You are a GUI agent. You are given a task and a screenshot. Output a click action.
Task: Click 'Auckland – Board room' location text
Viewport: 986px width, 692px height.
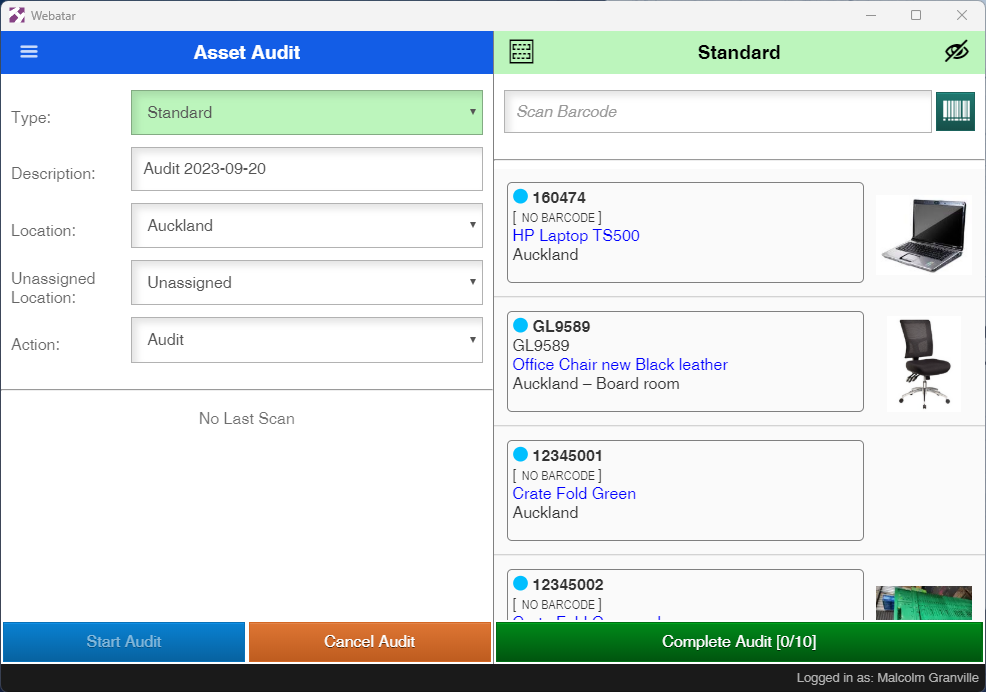click(x=596, y=384)
